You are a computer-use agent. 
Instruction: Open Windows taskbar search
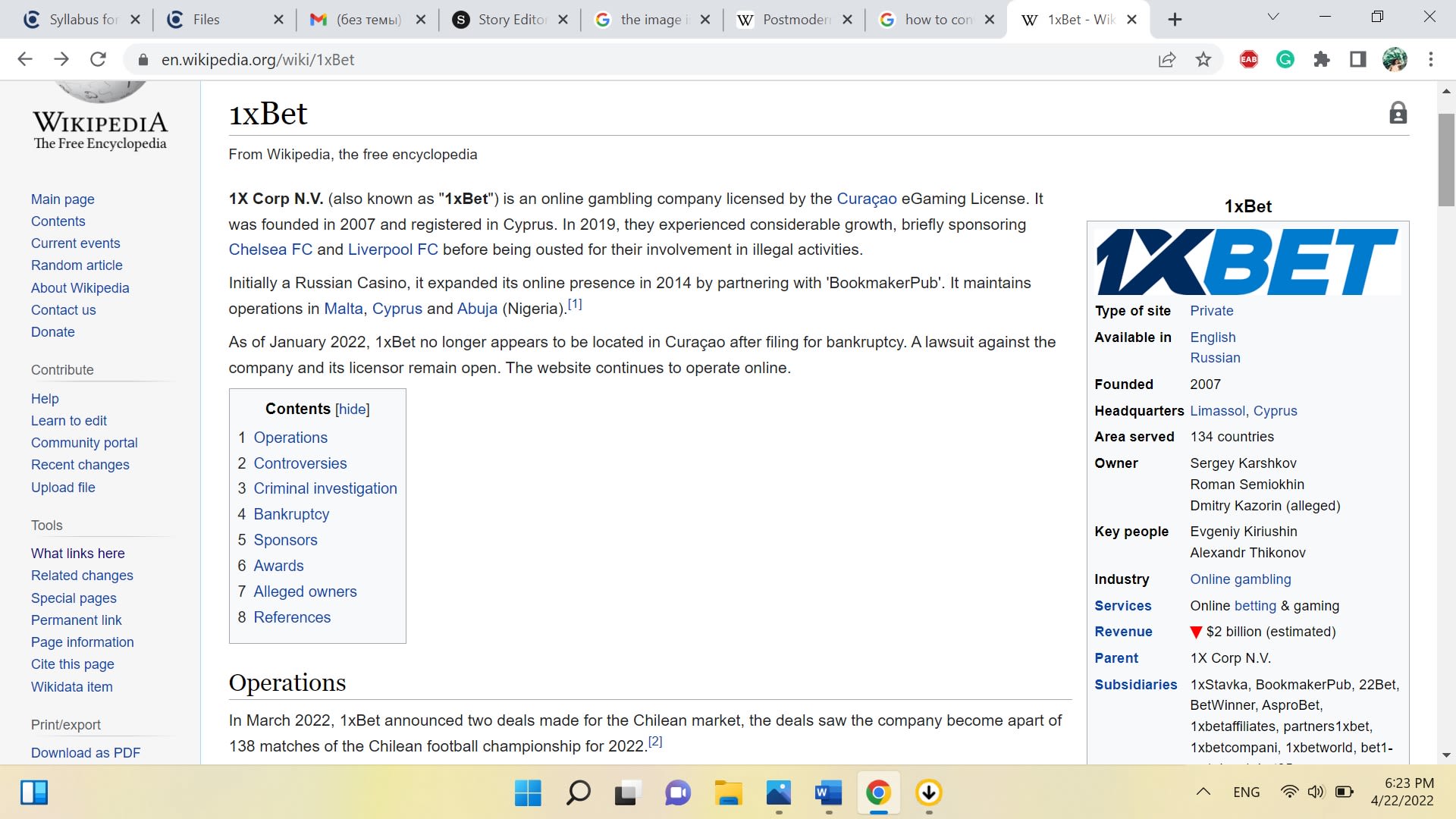(578, 793)
